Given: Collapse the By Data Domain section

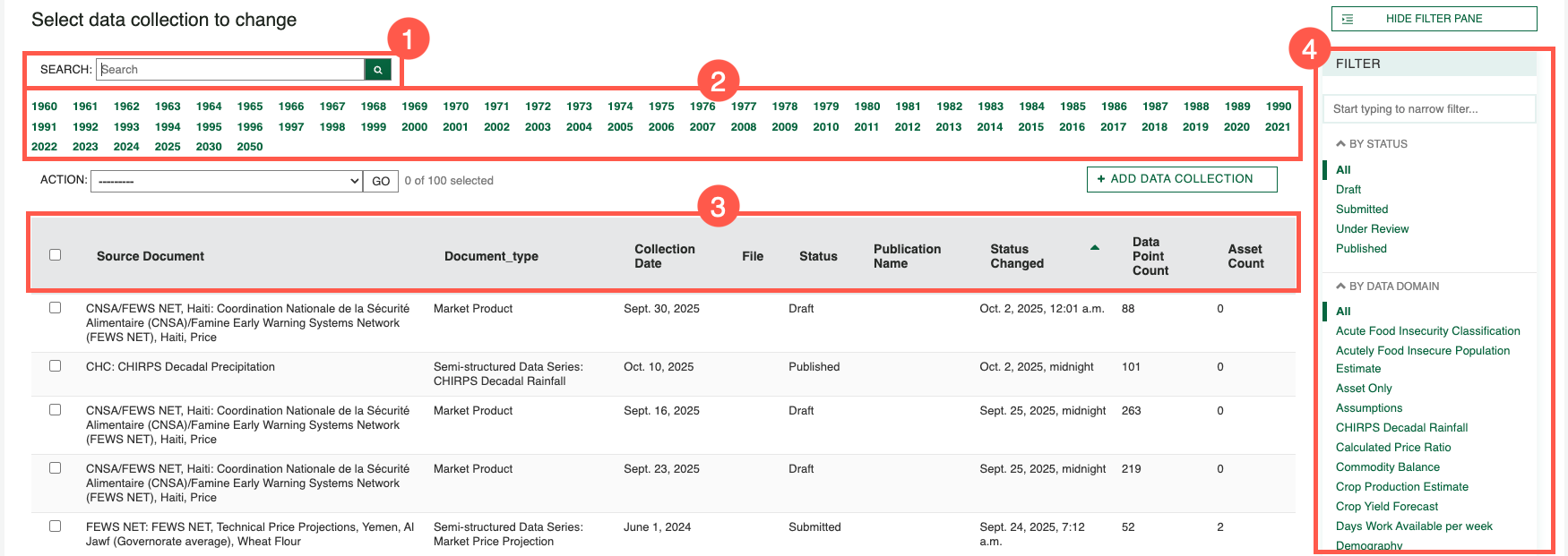Looking at the screenshot, I should click(1340, 287).
